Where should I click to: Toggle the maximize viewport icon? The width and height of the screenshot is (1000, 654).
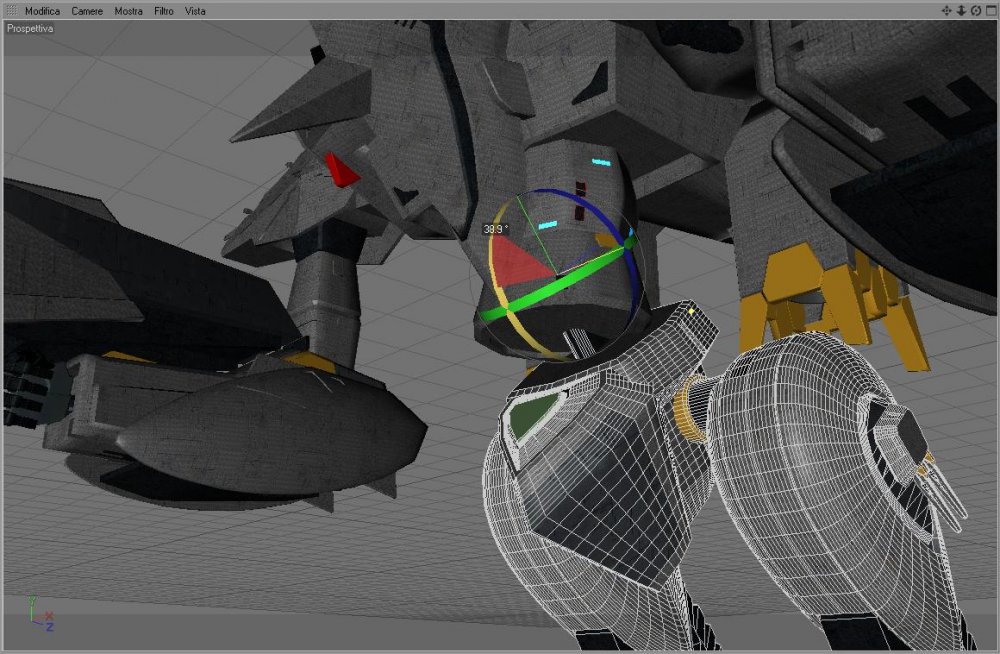point(990,10)
